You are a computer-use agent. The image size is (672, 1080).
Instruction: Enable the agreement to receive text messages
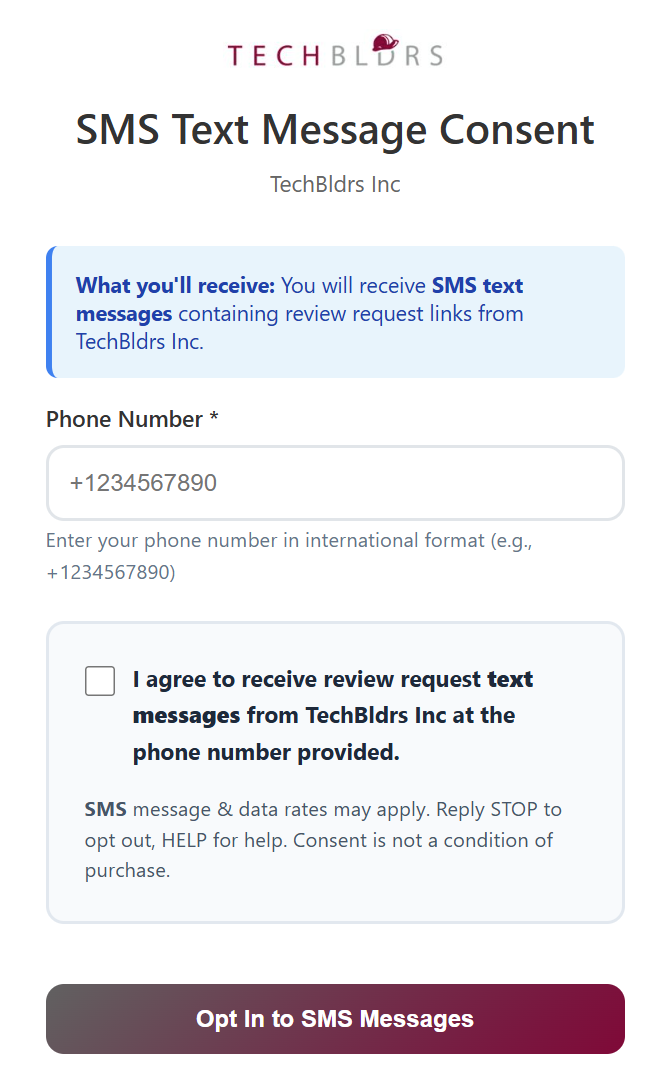click(99, 680)
